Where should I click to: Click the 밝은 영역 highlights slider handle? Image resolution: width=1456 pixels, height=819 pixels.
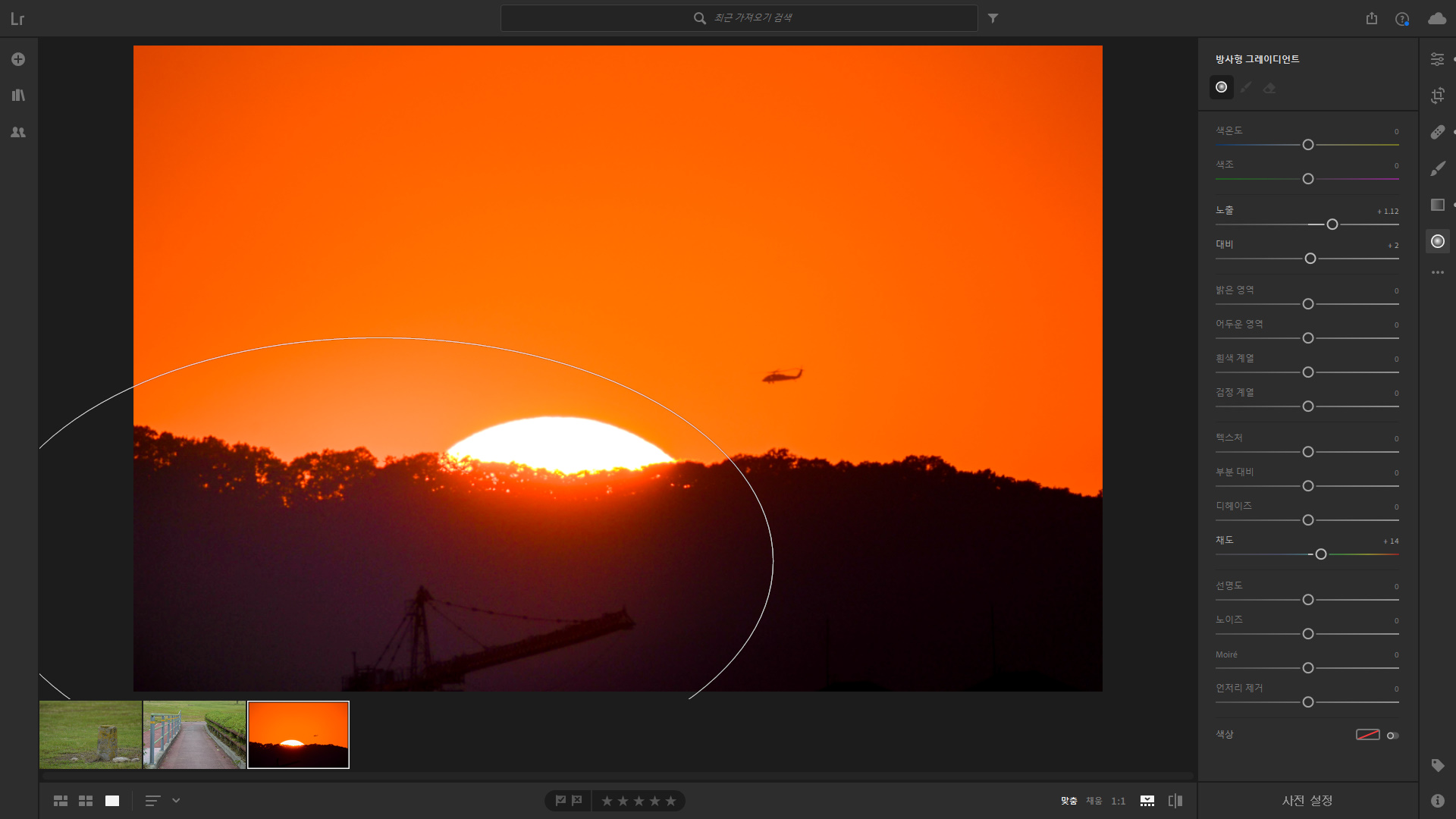coord(1308,304)
